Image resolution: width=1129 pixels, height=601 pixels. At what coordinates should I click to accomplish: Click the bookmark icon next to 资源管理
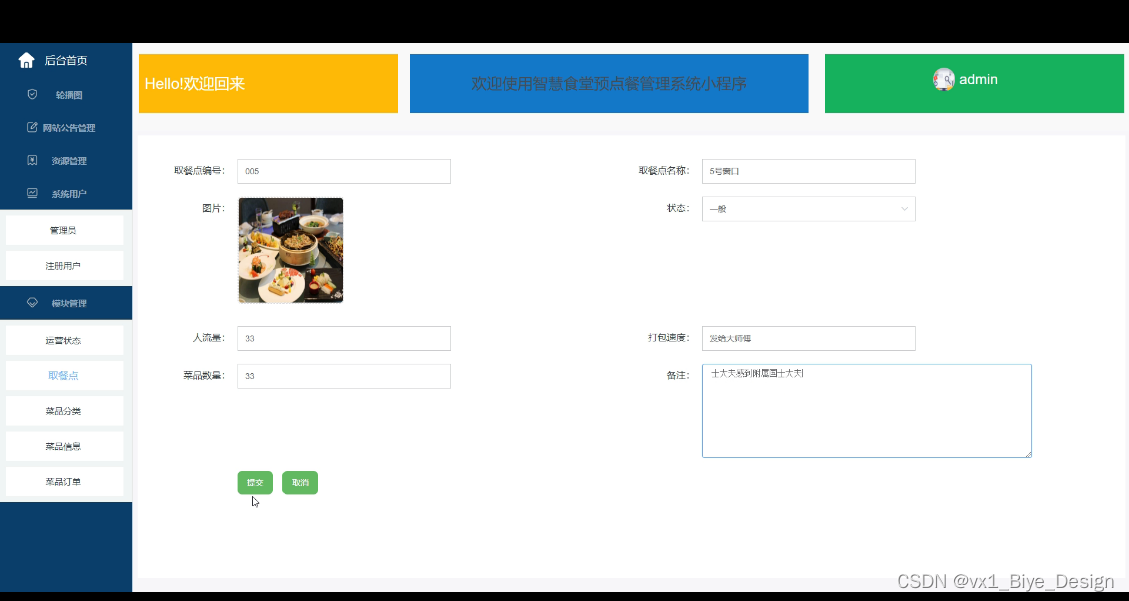[32, 161]
